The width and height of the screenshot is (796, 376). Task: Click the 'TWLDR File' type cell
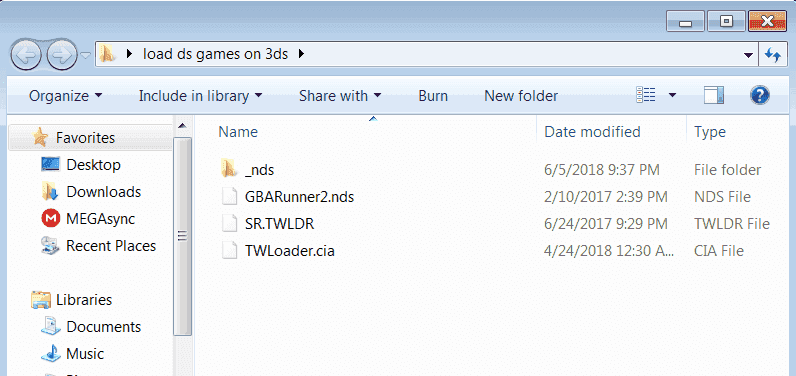(732, 224)
